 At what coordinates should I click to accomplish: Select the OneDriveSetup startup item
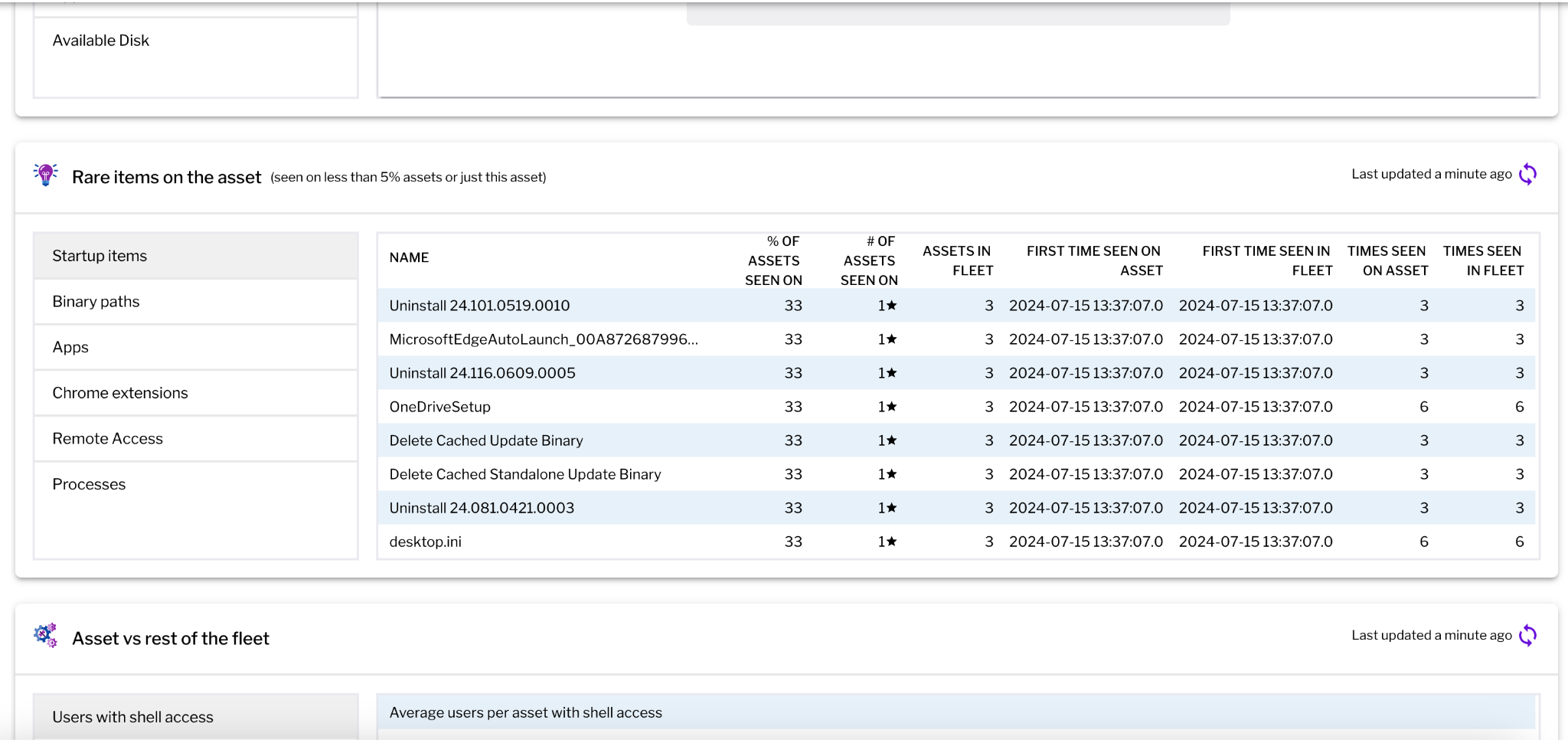[439, 407]
